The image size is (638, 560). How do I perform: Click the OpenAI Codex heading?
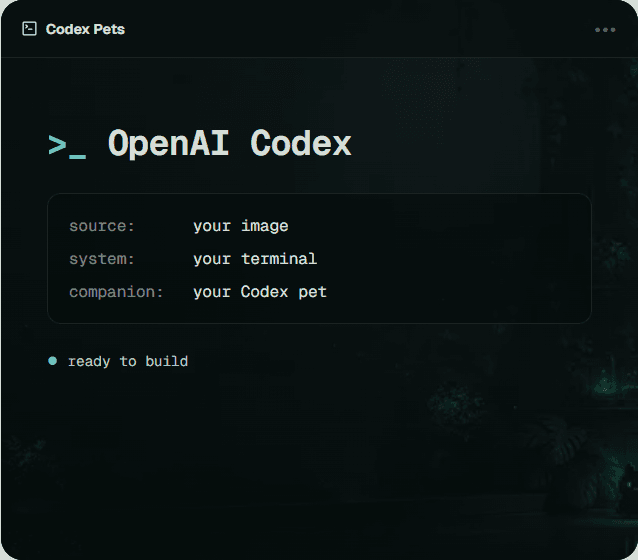coord(229,143)
